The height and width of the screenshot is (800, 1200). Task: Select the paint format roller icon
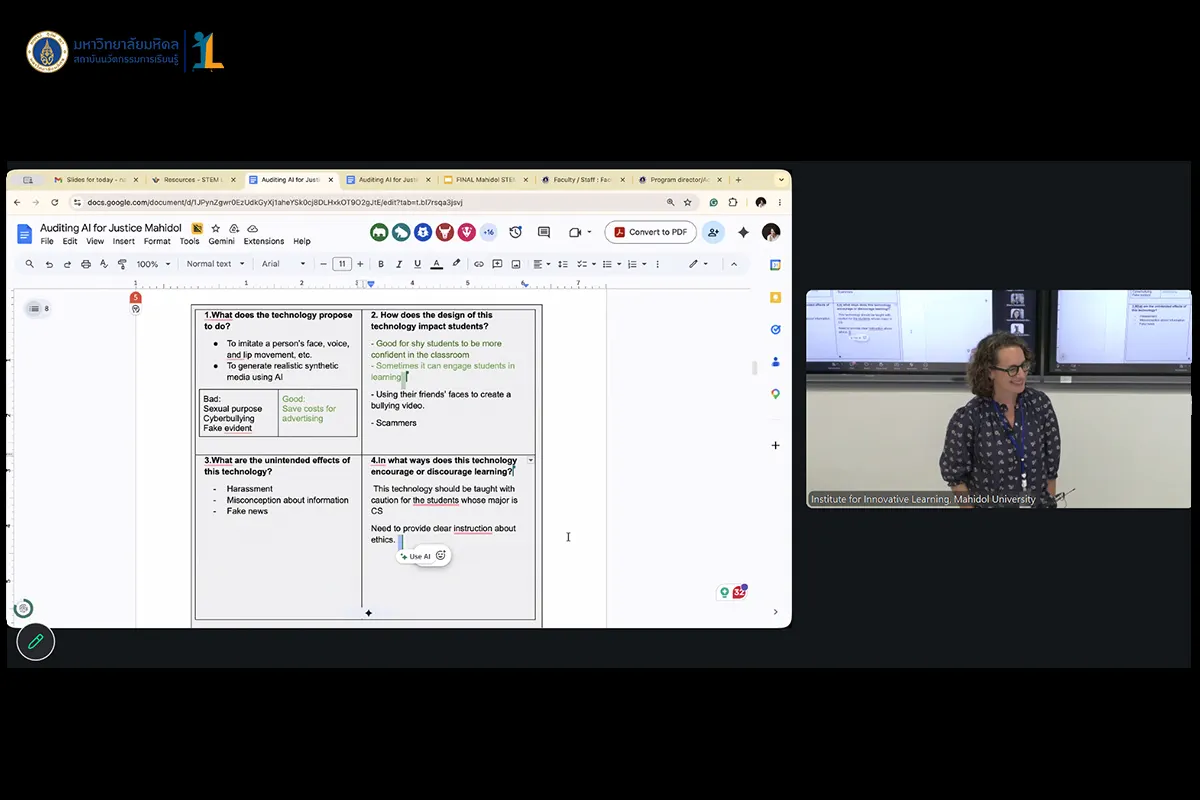[122, 264]
